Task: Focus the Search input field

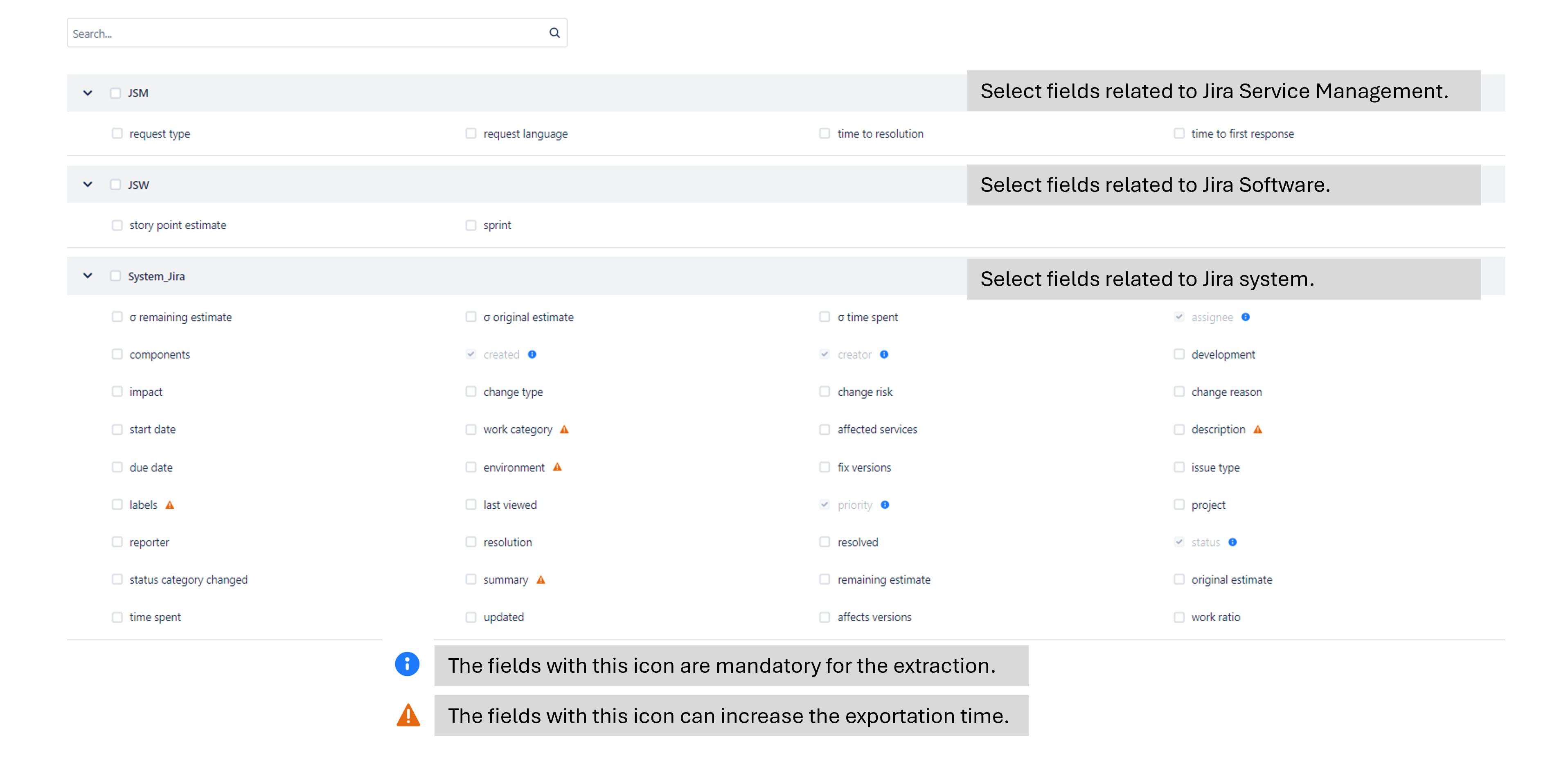Action: tap(317, 33)
